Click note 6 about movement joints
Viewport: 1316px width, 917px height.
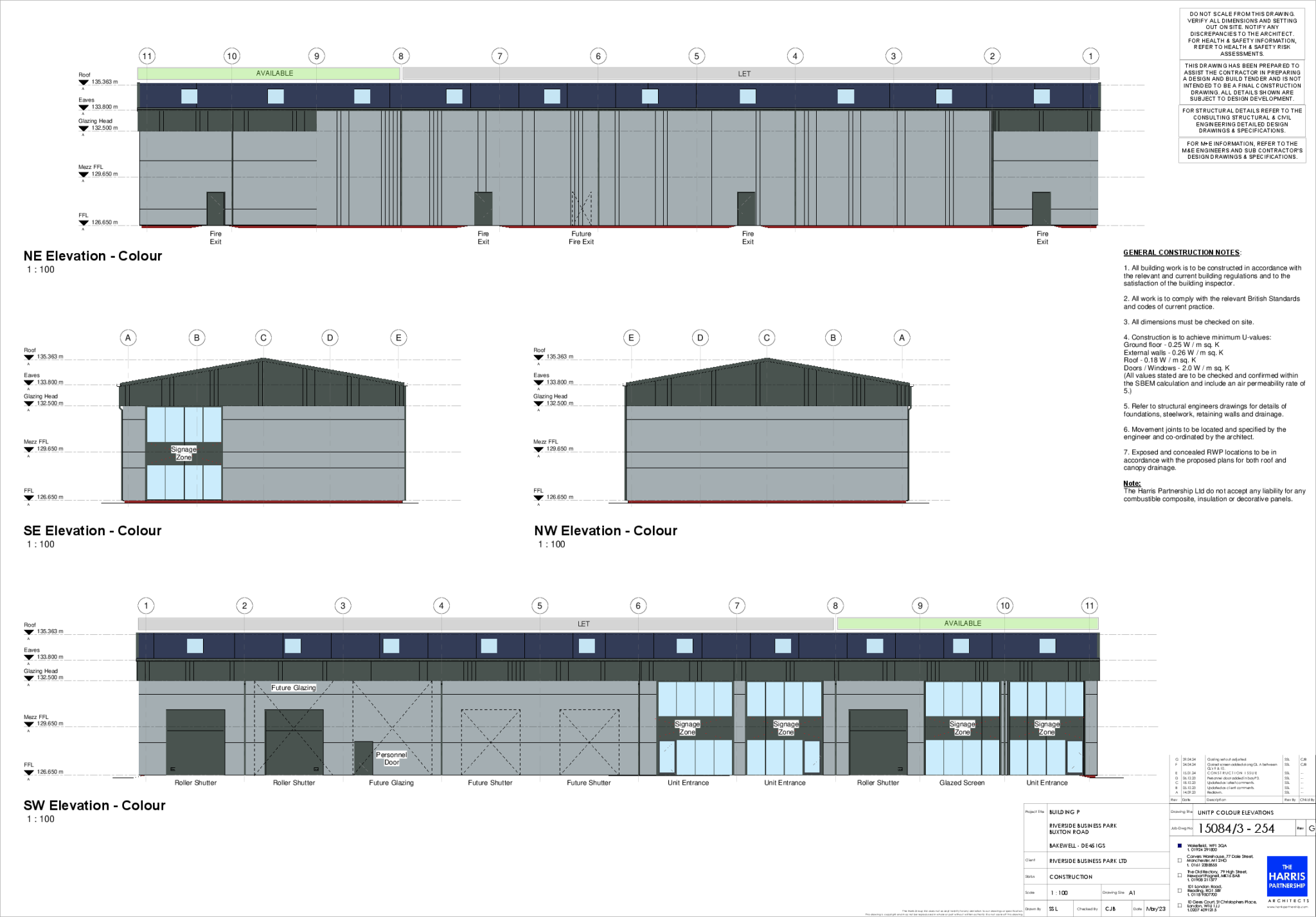pyautogui.click(x=1205, y=433)
